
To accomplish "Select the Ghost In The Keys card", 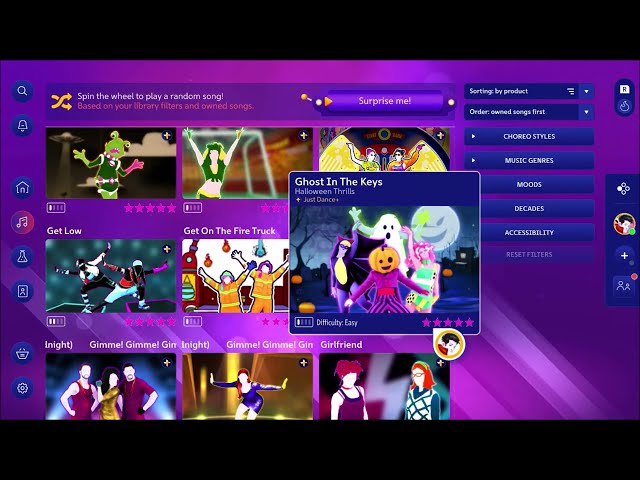I will pos(384,253).
